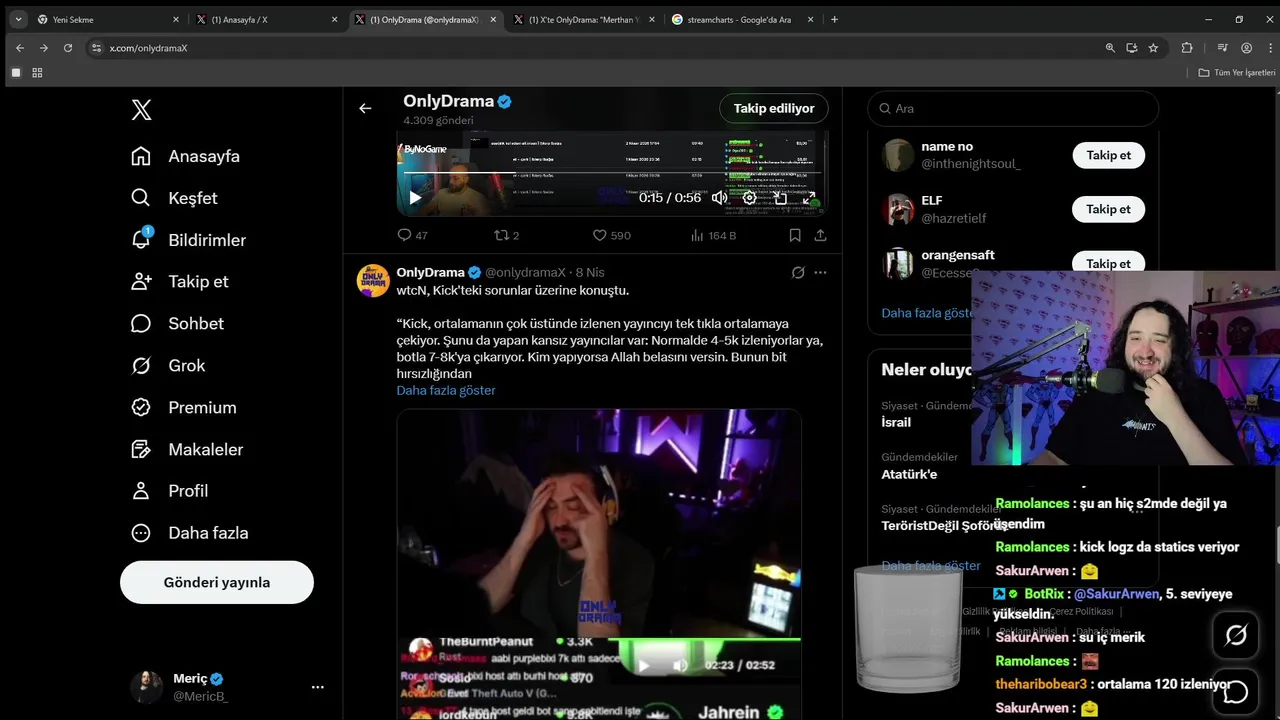This screenshot has width=1280, height=720.
Task: Open Tüm Yer İşaretleri bookmarks folder
Action: point(1237,73)
